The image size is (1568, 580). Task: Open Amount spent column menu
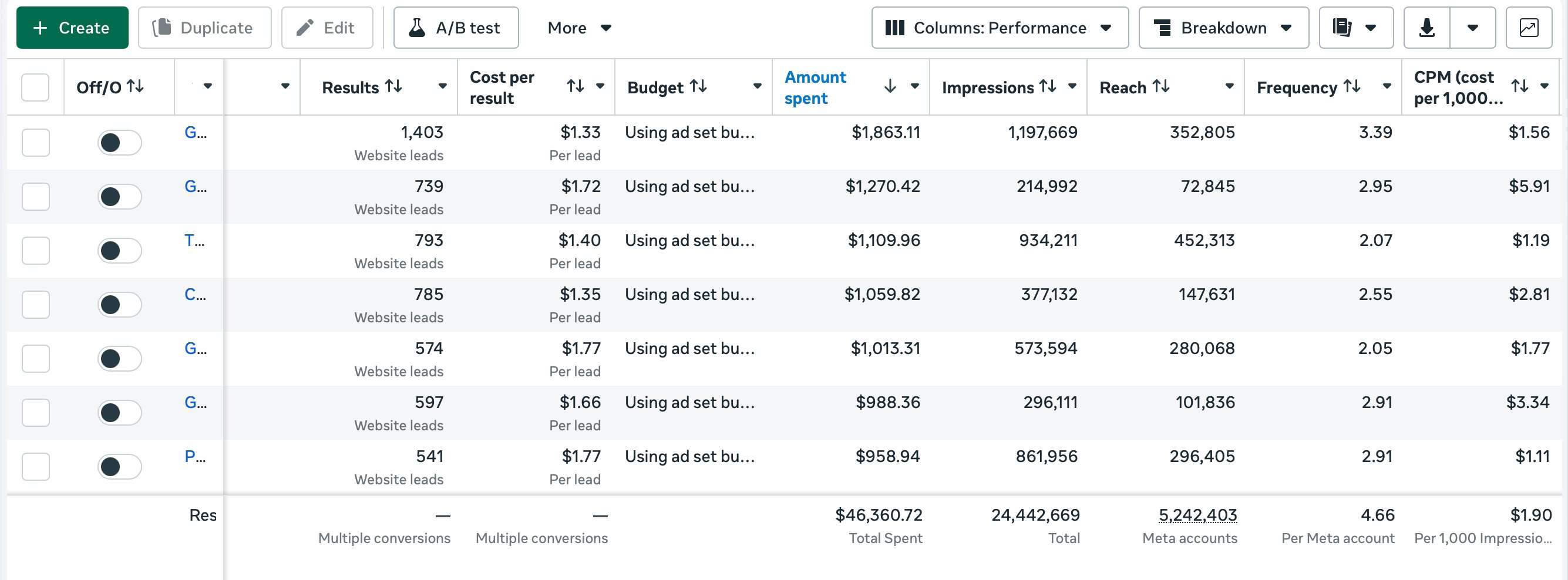pyautogui.click(x=914, y=86)
